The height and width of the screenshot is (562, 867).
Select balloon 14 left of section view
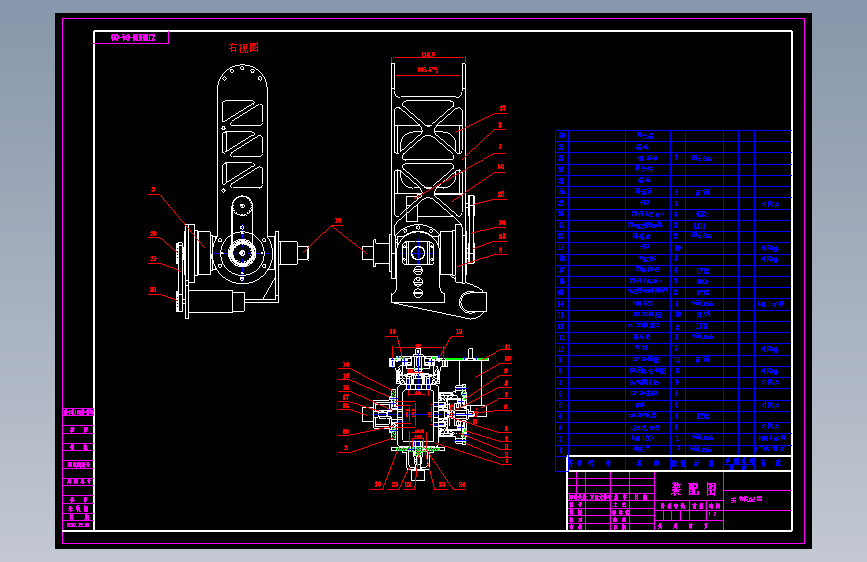(346, 365)
